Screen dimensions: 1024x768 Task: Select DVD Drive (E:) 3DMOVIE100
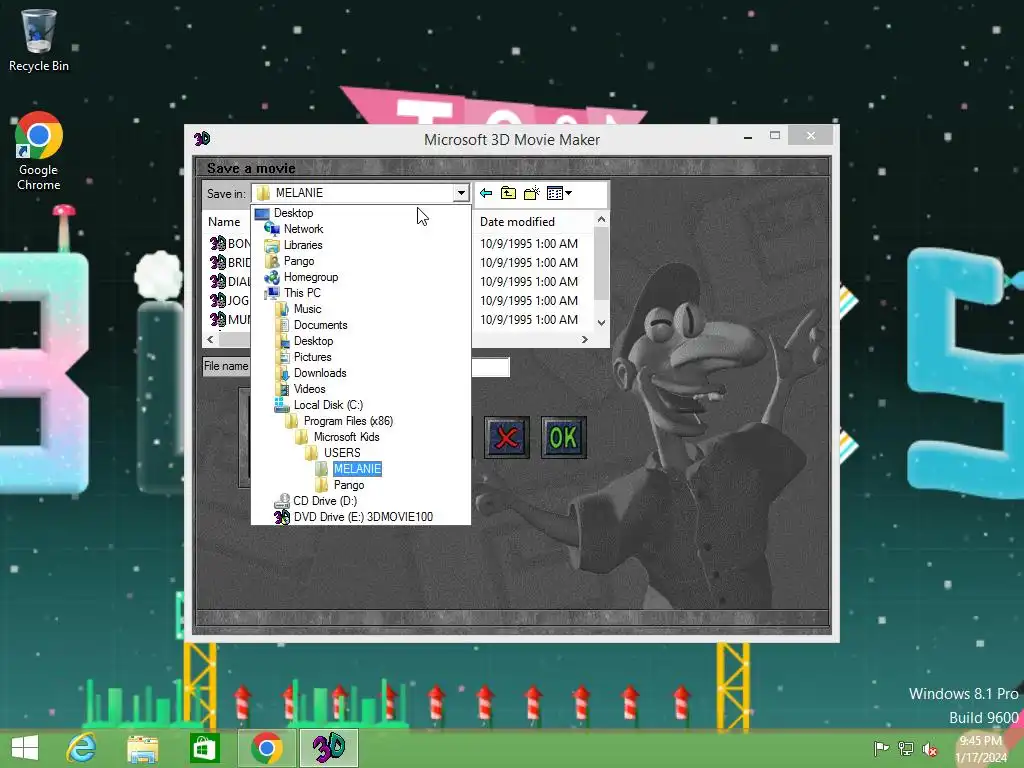[x=362, y=517]
